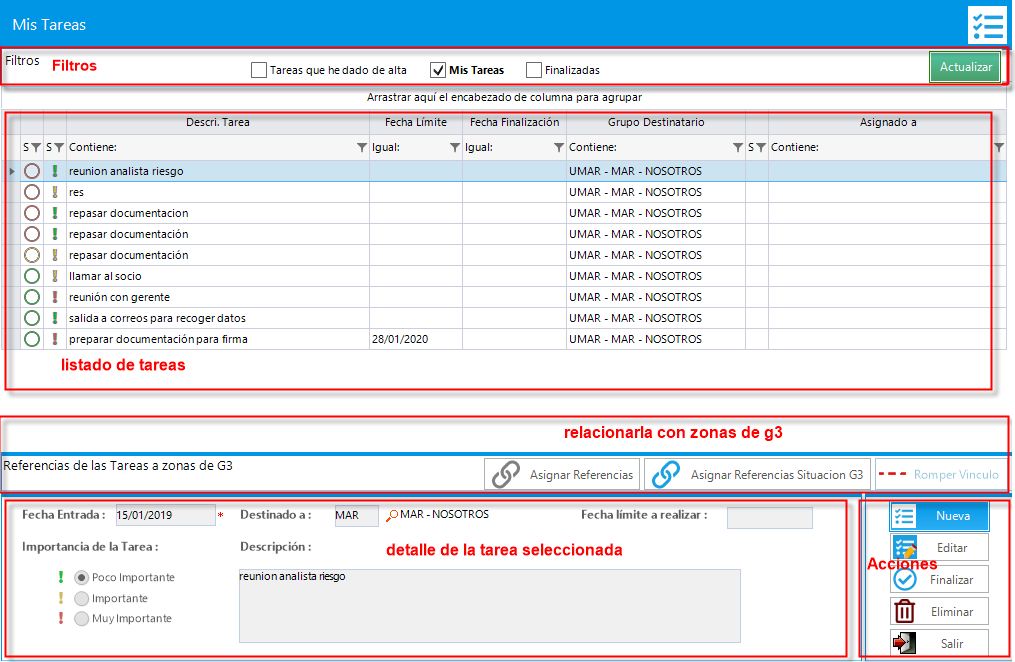This screenshot has height=662, width=1015.
Task: Click status circle of 'preparar documentación para firma' row
Action: click(32, 339)
